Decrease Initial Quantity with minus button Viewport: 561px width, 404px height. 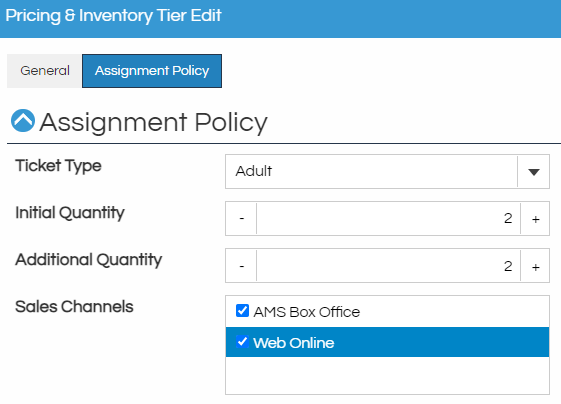(x=242, y=218)
